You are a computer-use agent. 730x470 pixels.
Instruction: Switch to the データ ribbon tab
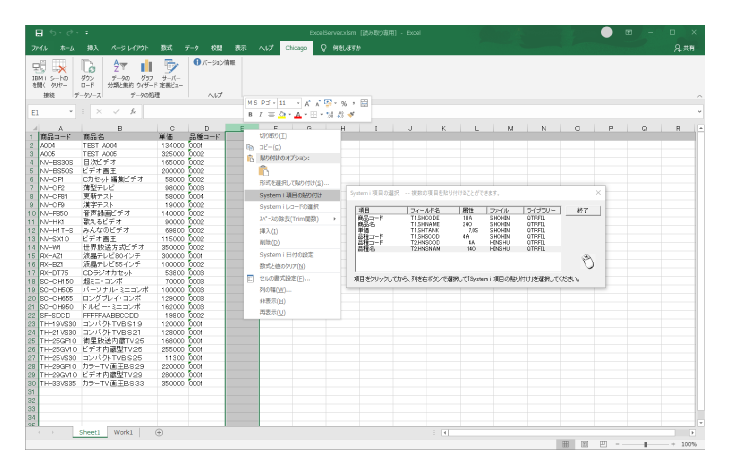point(191,48)
